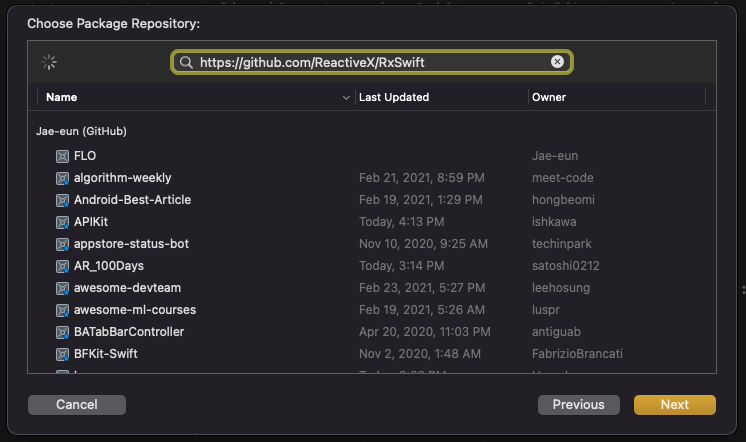This screenshot has width=746, height=442.
Task: Click the Android-Best-Article repository icon
Action: (x=62, y=200)
